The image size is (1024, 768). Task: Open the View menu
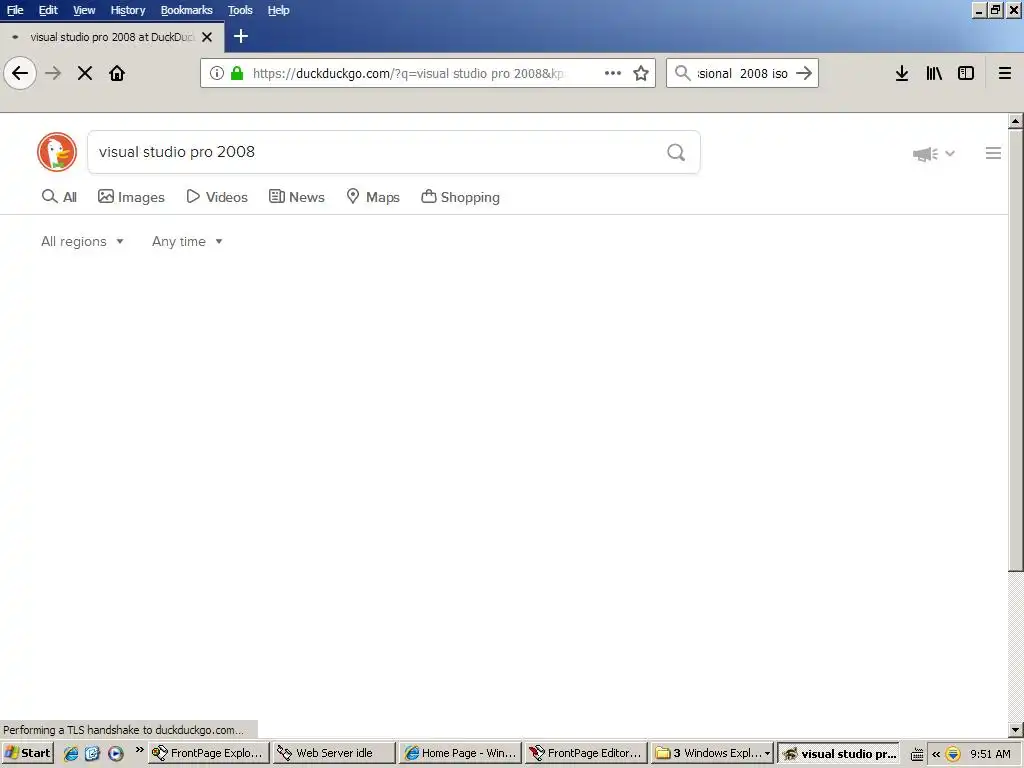(x=84, y=10)
